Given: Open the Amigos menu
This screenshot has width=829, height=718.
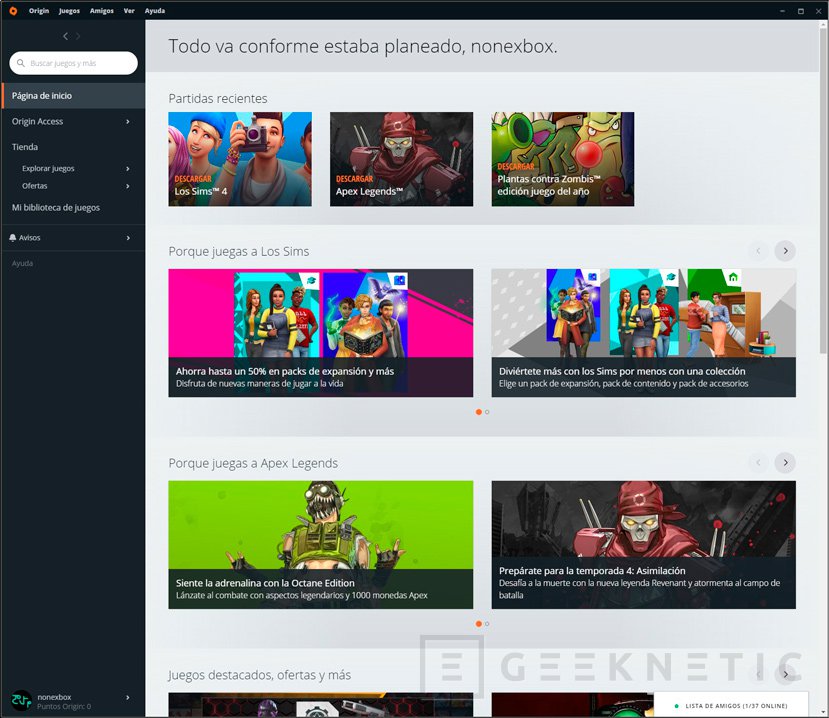Looking at the screenshot, I should pyautogui.click(x=101, y=10).
